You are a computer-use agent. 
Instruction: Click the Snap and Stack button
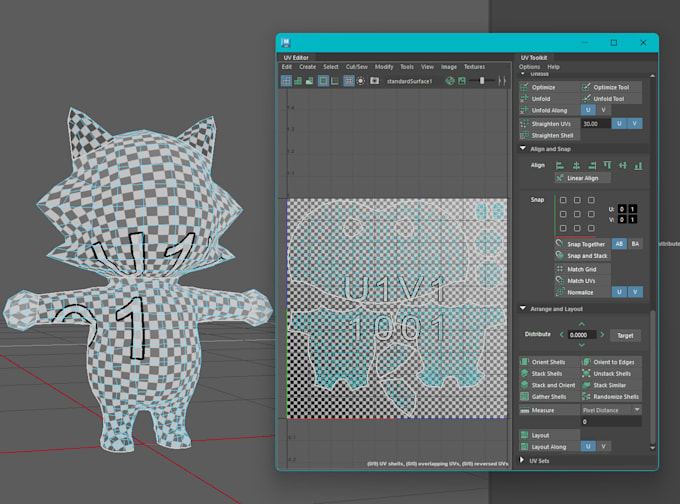click(x=582, y=255)
